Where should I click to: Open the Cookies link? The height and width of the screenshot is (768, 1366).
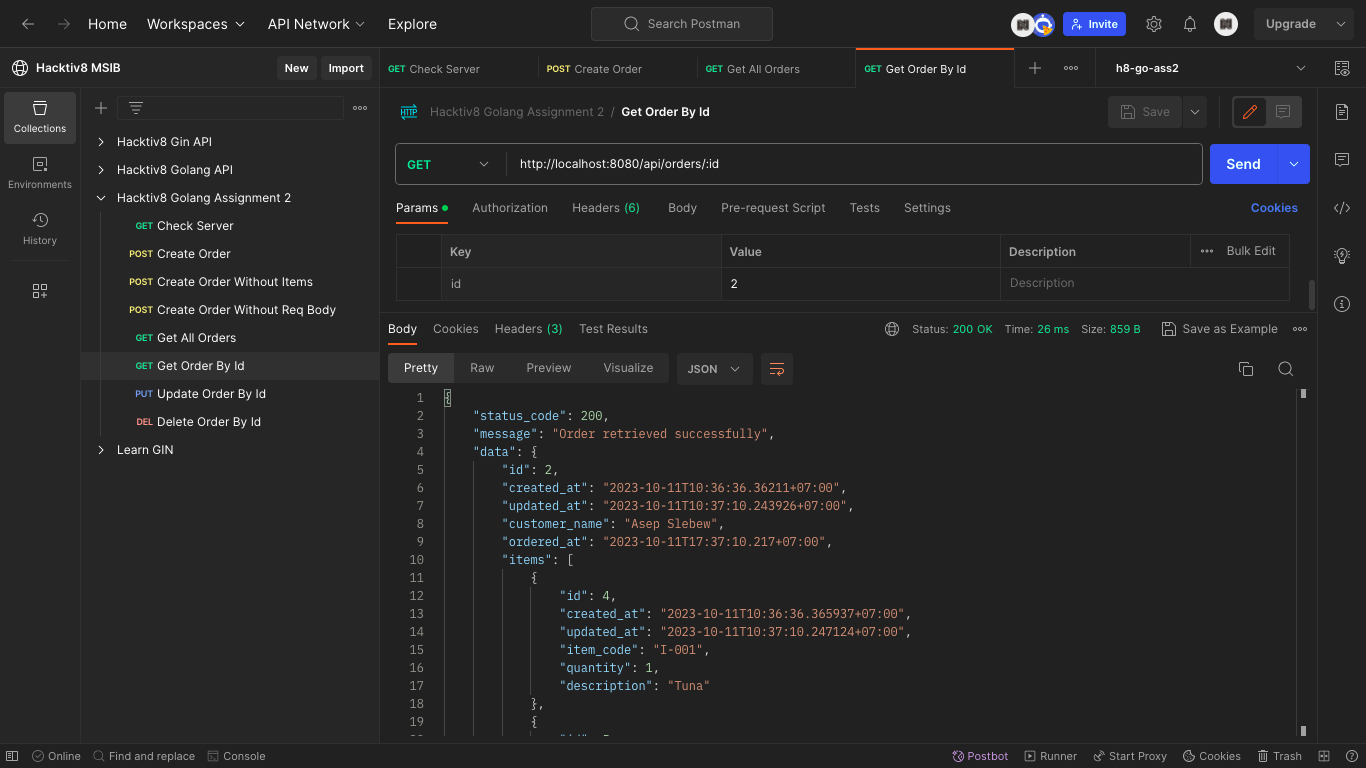coord(1274,208)
